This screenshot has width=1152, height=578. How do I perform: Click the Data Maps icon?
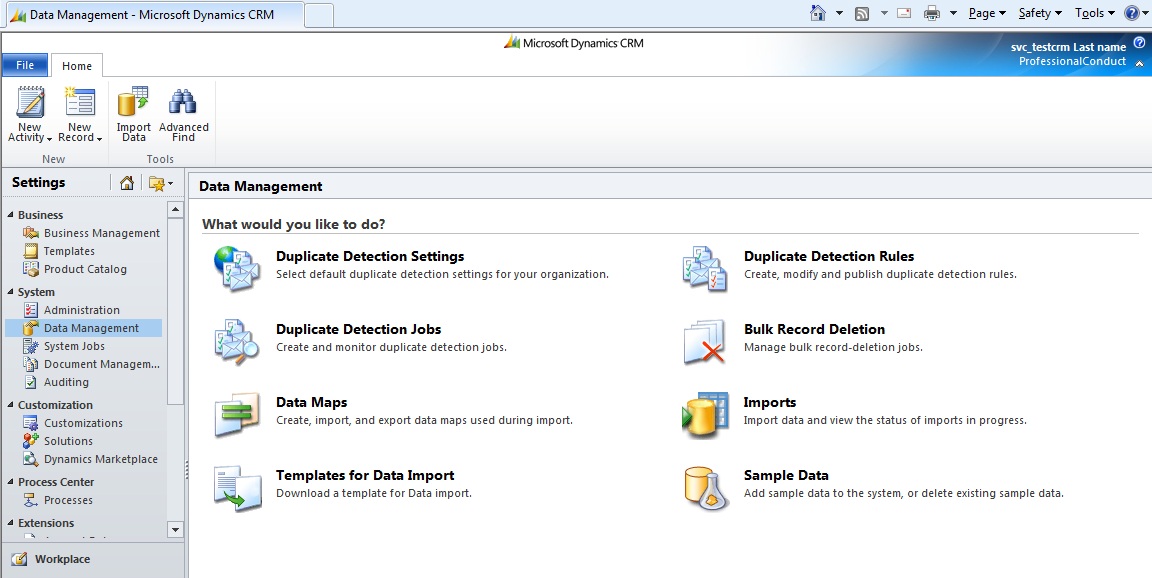point(237,414)
